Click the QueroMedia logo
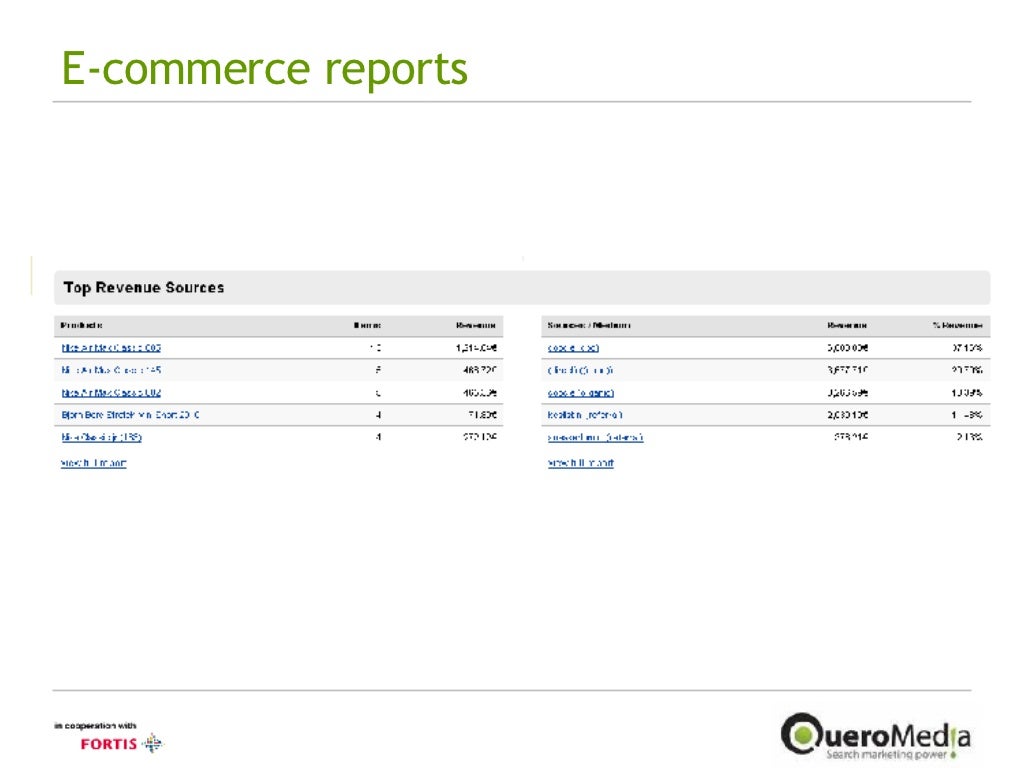Image resolution: width=1024 pixels, height=768 pixels. [x=876, y=736]
